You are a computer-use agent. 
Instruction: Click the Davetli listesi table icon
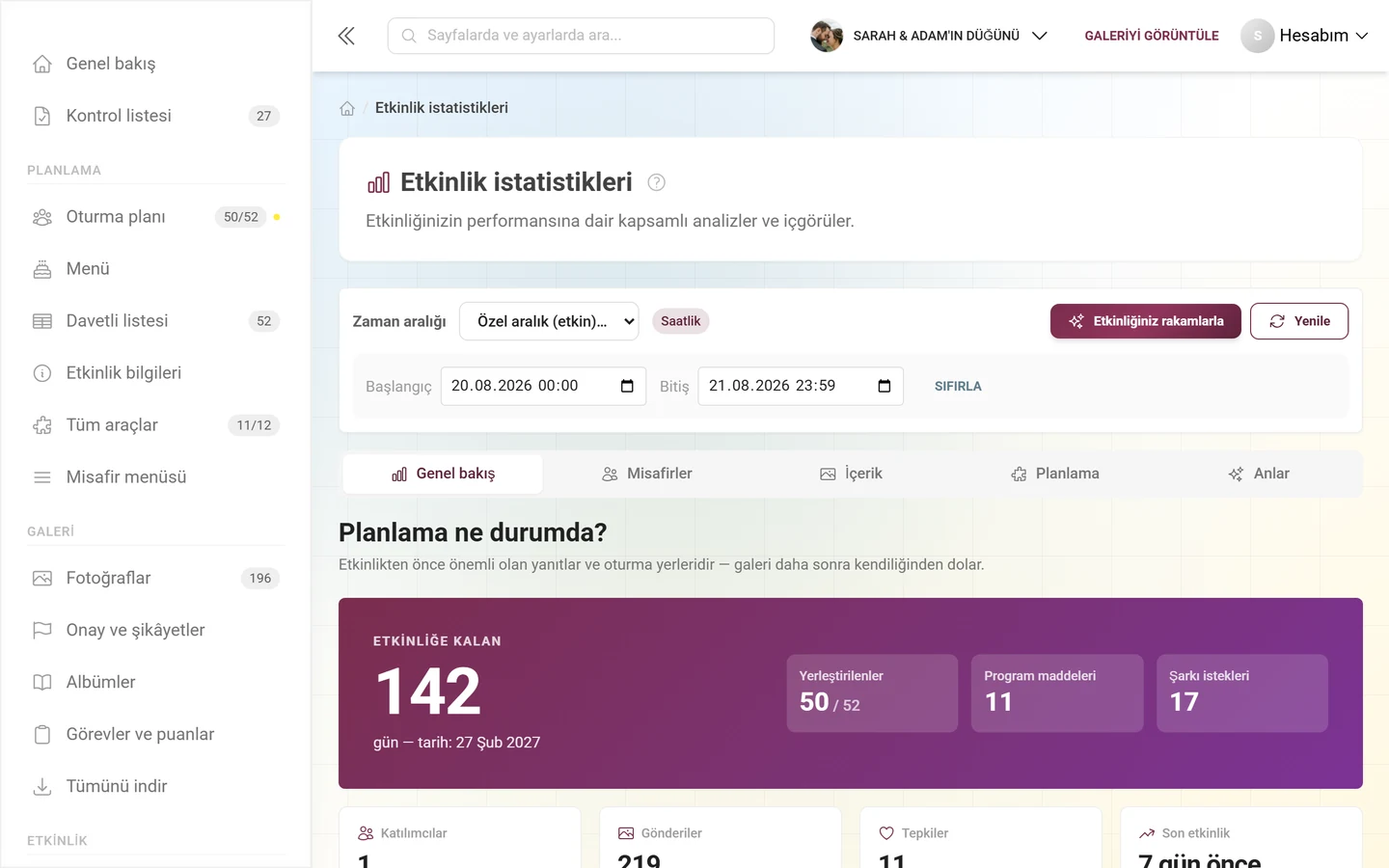coord(42,321)
